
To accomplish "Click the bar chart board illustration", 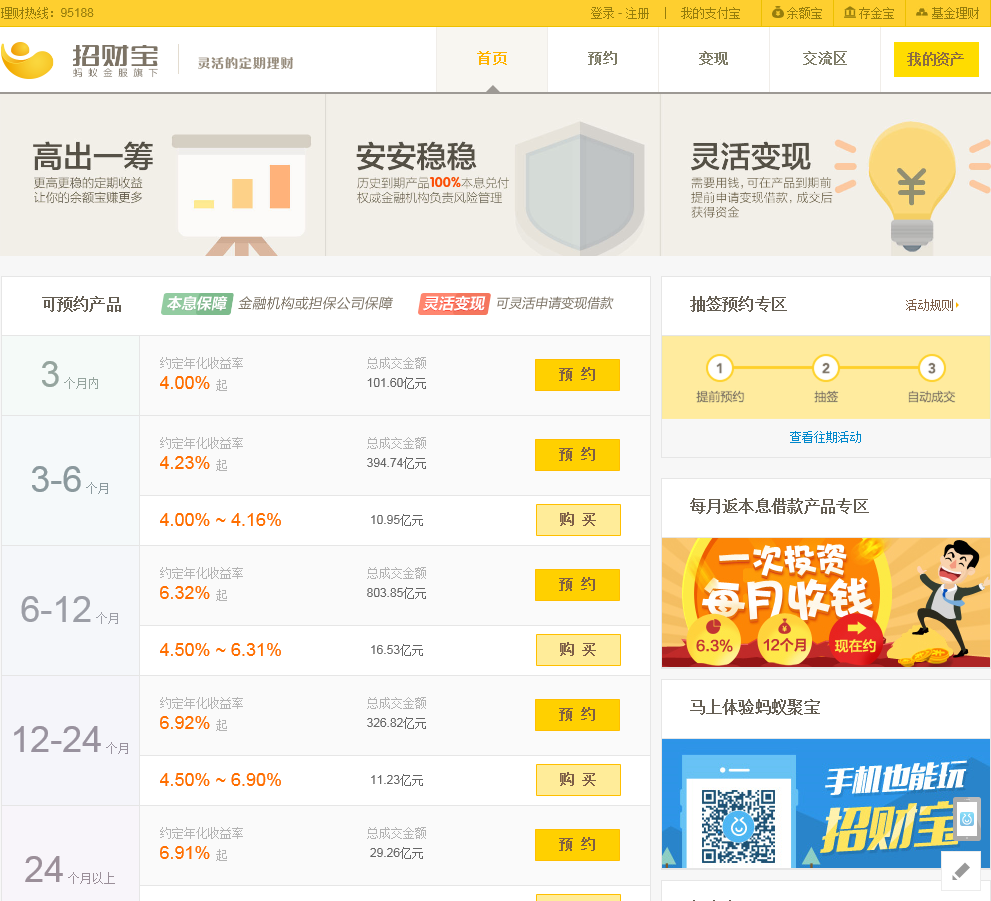I will click(x=241, y=193).
